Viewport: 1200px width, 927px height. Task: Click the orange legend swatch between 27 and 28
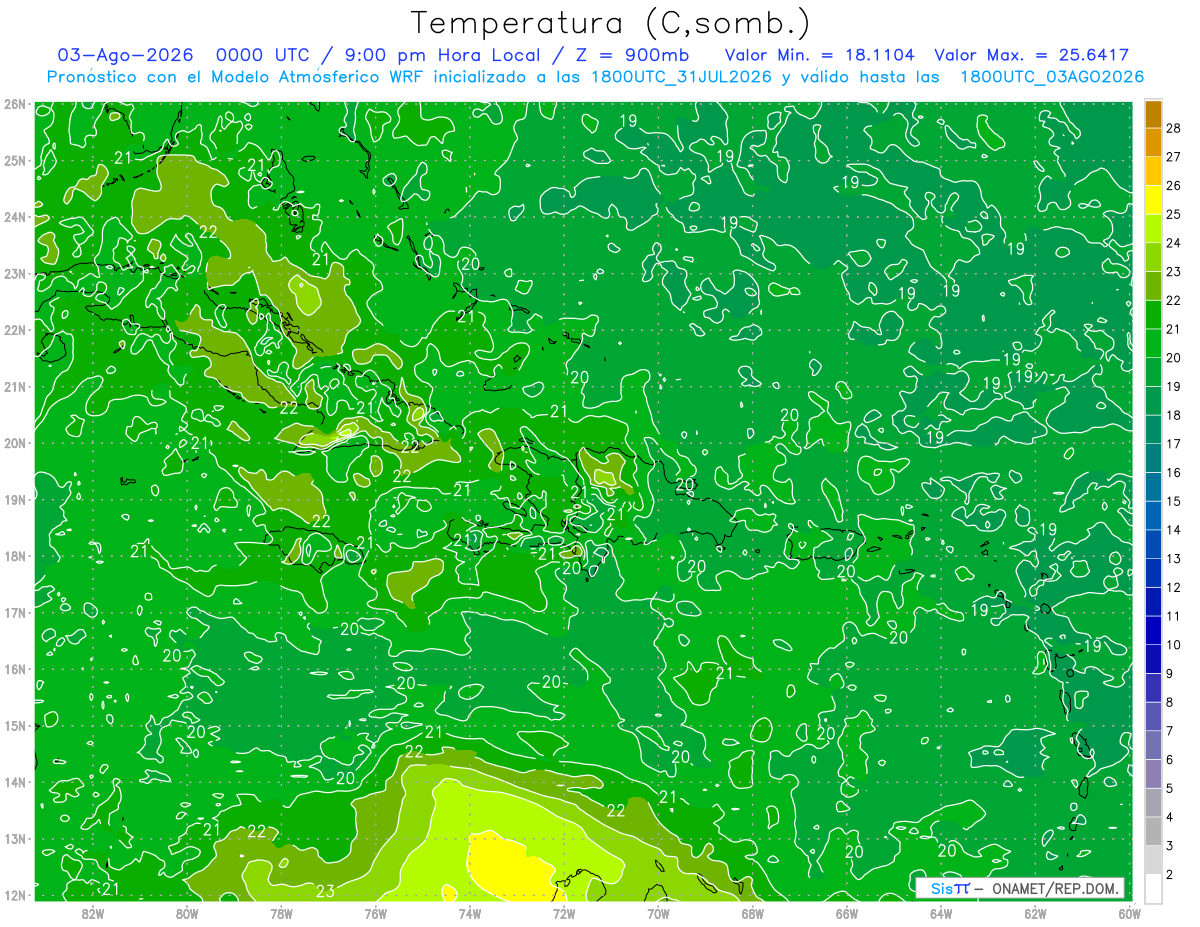pyautogui.click(x=1153, y=141)
